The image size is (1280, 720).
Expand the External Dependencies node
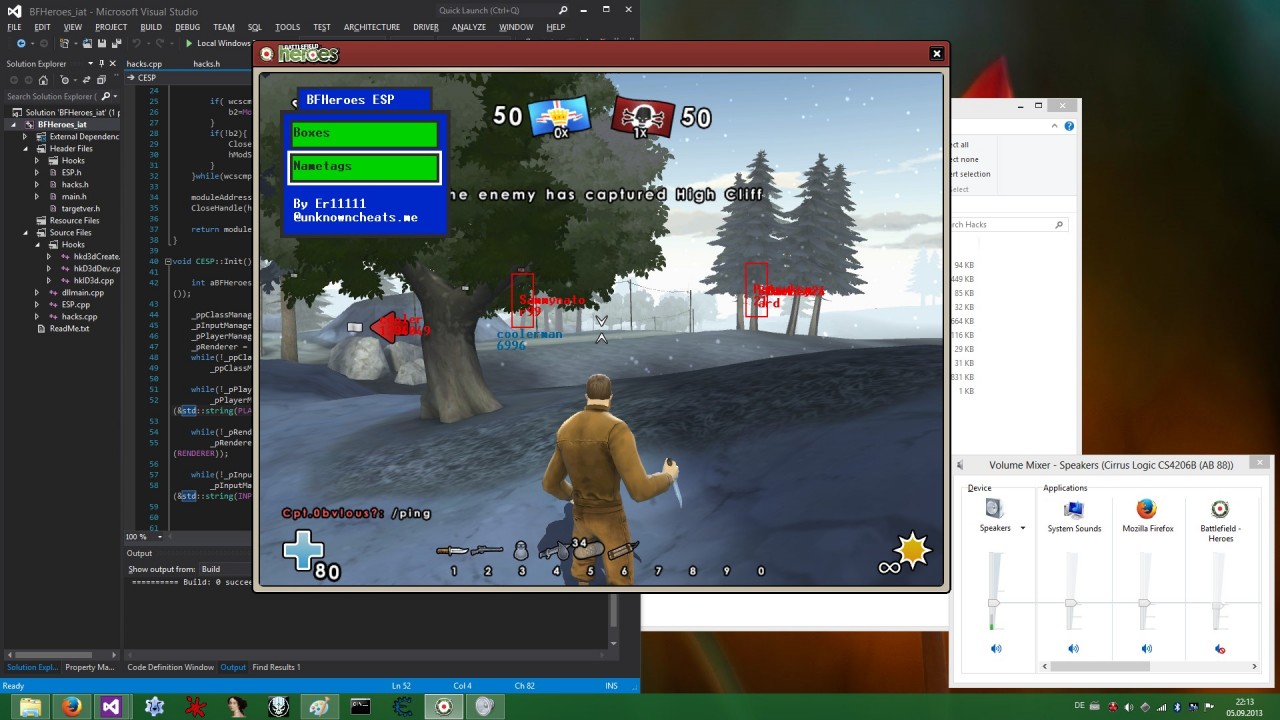[x=27, y=137]
